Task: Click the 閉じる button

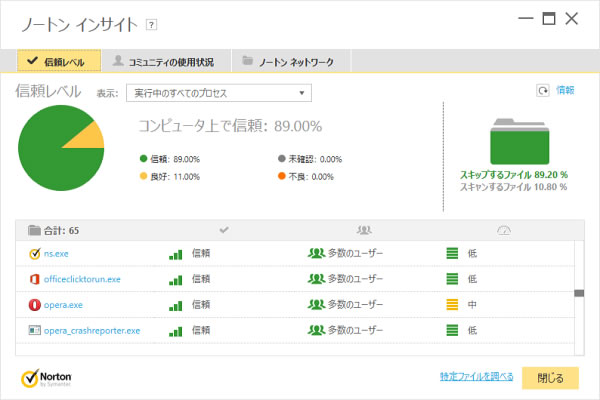Action: coord(550,378)
